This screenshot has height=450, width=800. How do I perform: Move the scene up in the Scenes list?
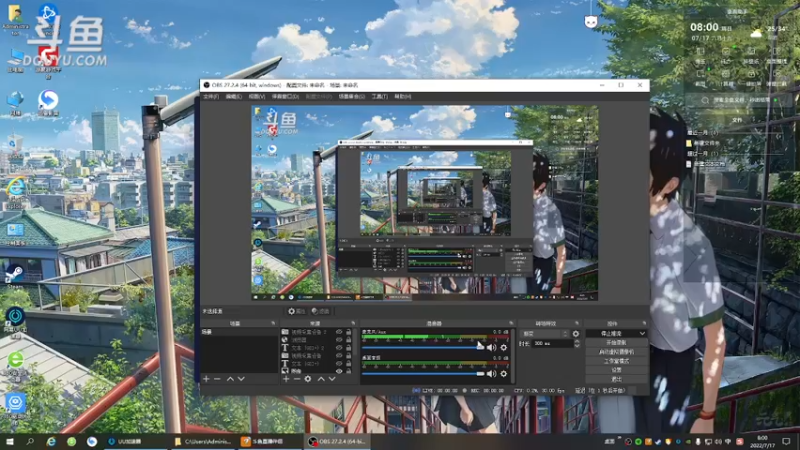(x=230, y=379)
